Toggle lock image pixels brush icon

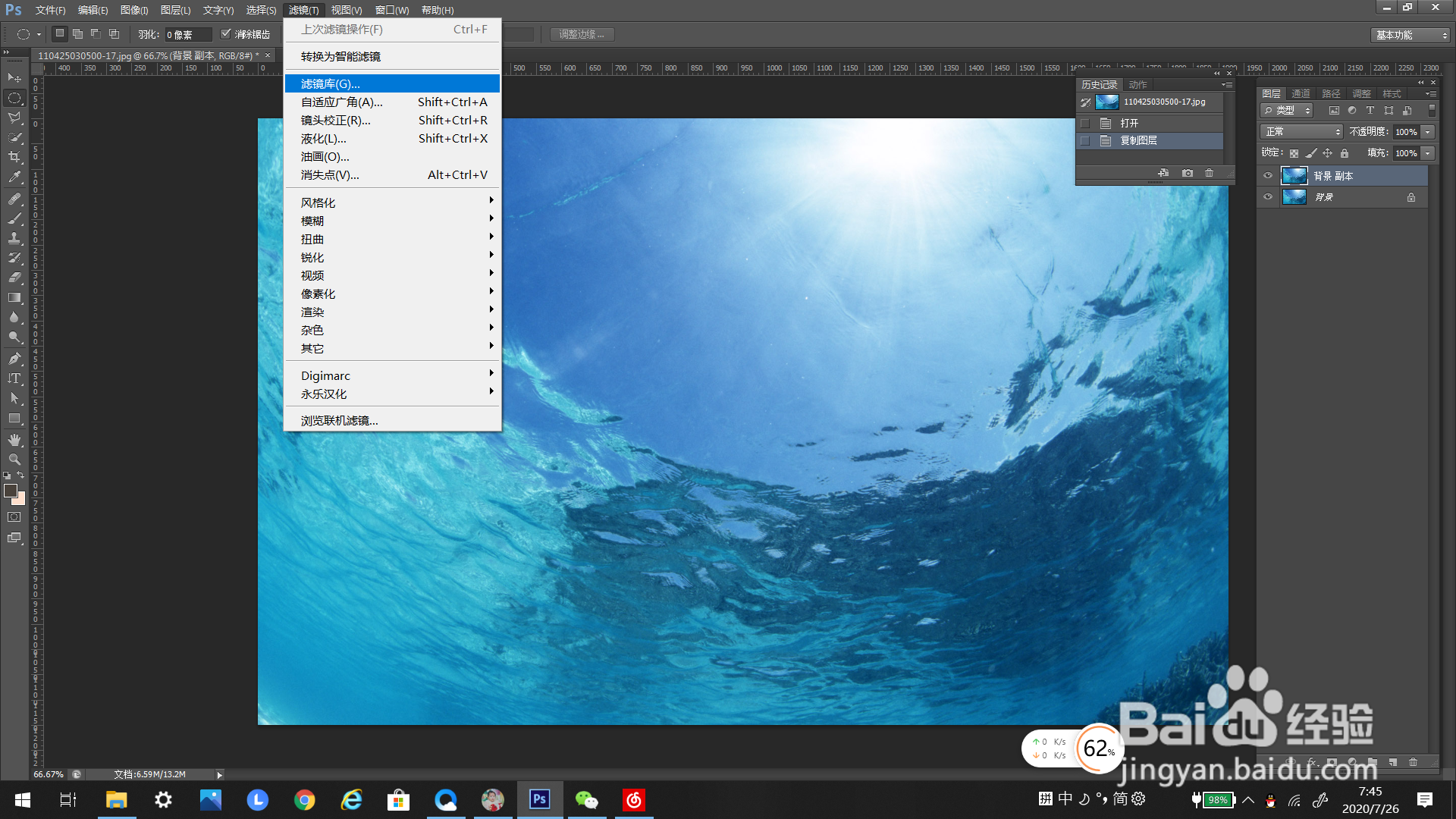[1310, 153]
